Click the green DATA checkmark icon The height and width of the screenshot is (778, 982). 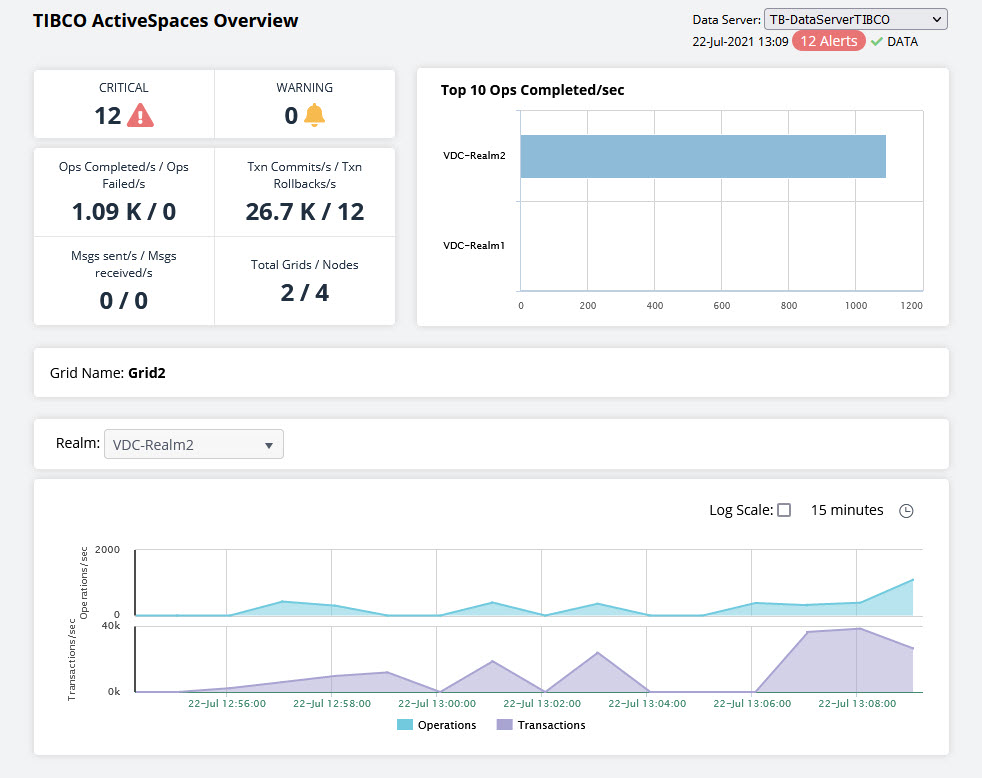[x=876, y=42]
